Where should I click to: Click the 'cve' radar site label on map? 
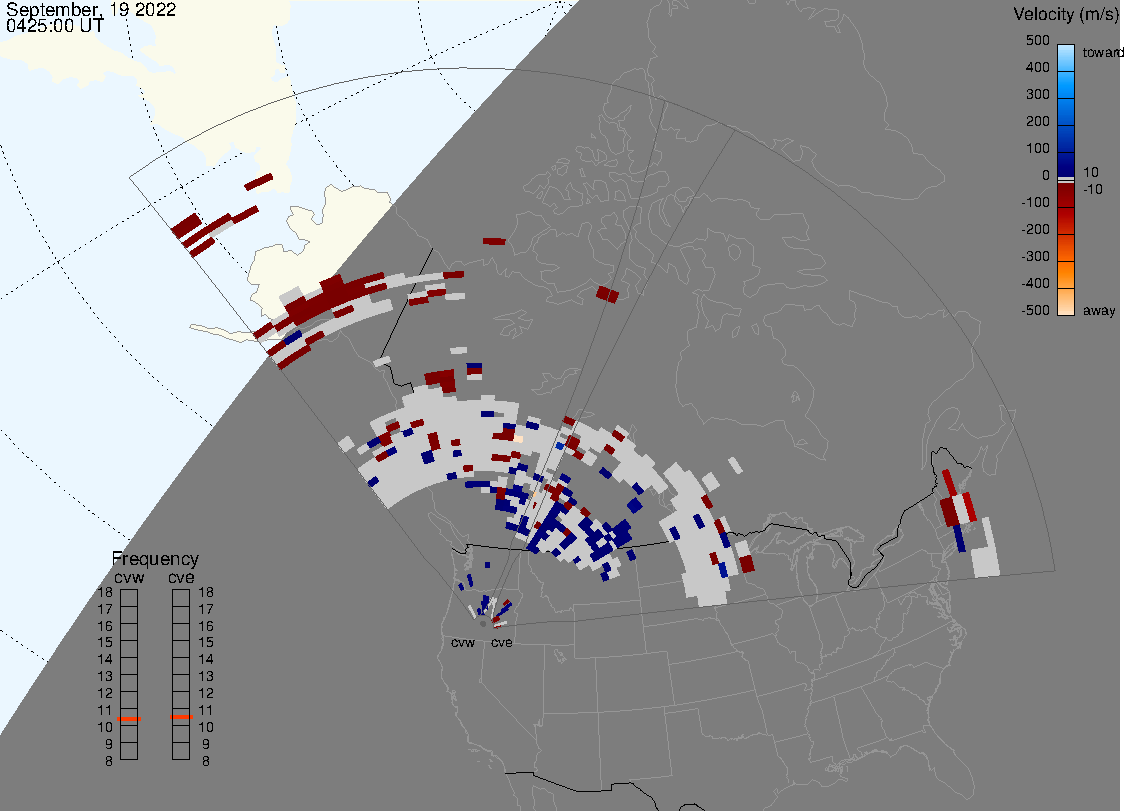(x=502, y=642)
